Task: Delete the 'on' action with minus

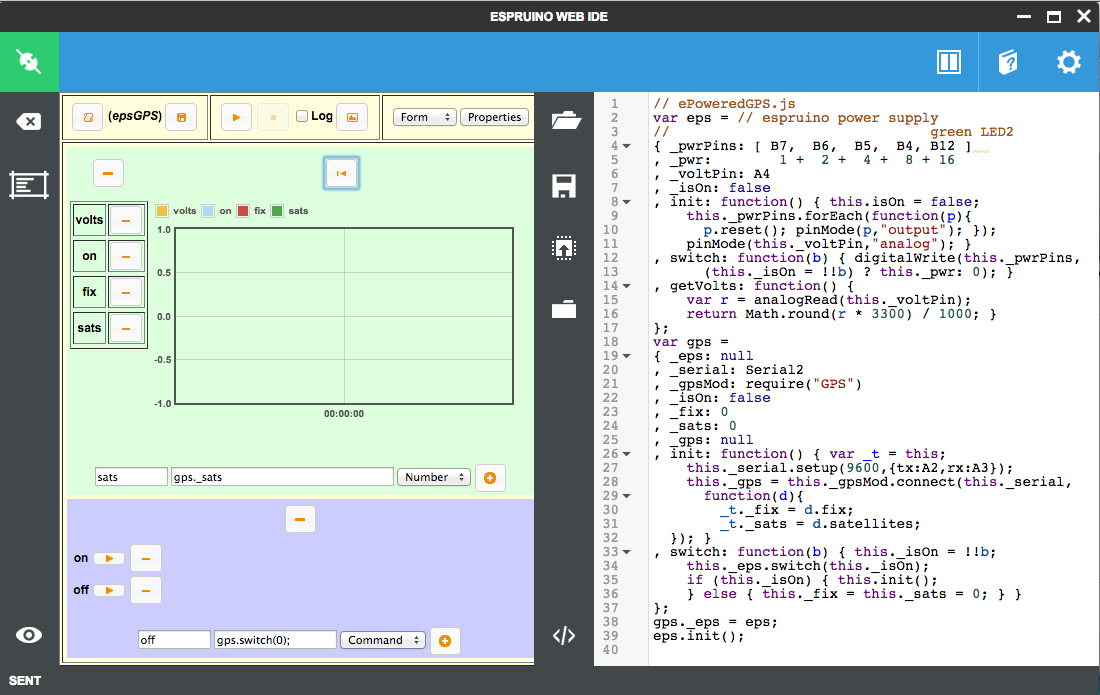Action: tap(146, 558)
